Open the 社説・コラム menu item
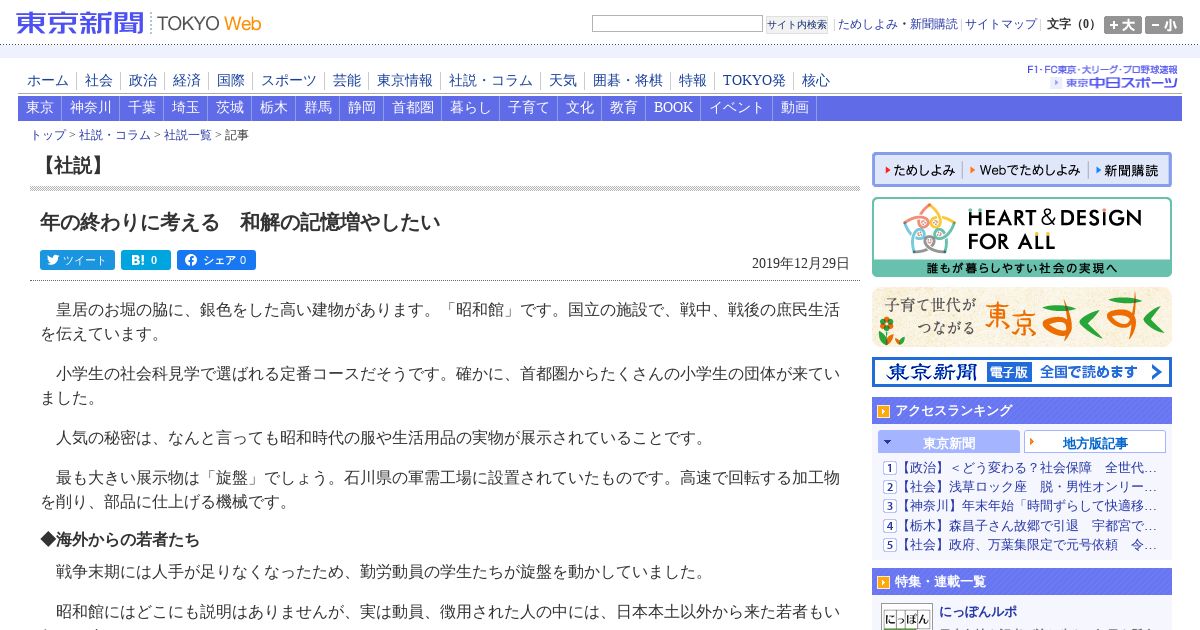Image resolution: width=1200 pixels, height=630 pixels. [491, 81]
